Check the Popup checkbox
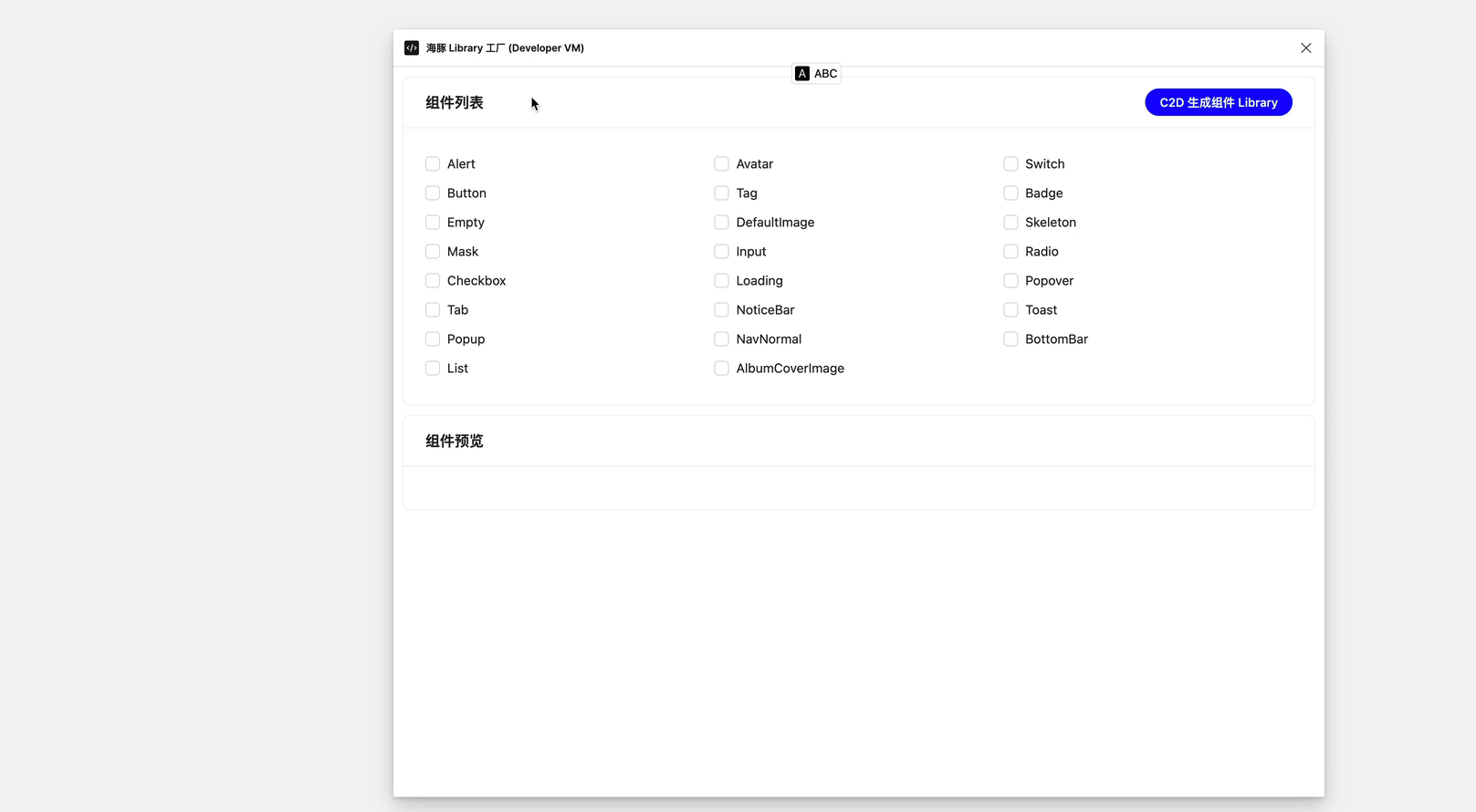1476x812 pixels. [x=433, y=339]
